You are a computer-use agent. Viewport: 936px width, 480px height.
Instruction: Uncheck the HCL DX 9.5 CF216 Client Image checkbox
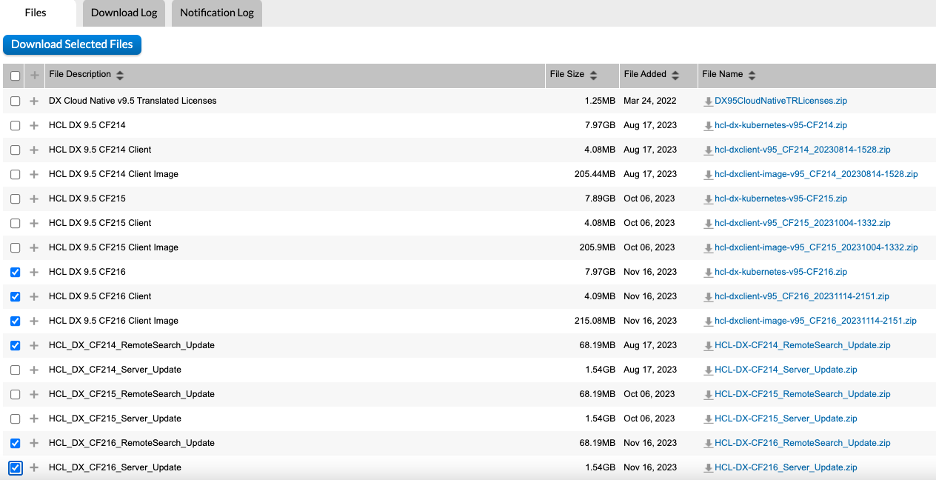point(15,321)
